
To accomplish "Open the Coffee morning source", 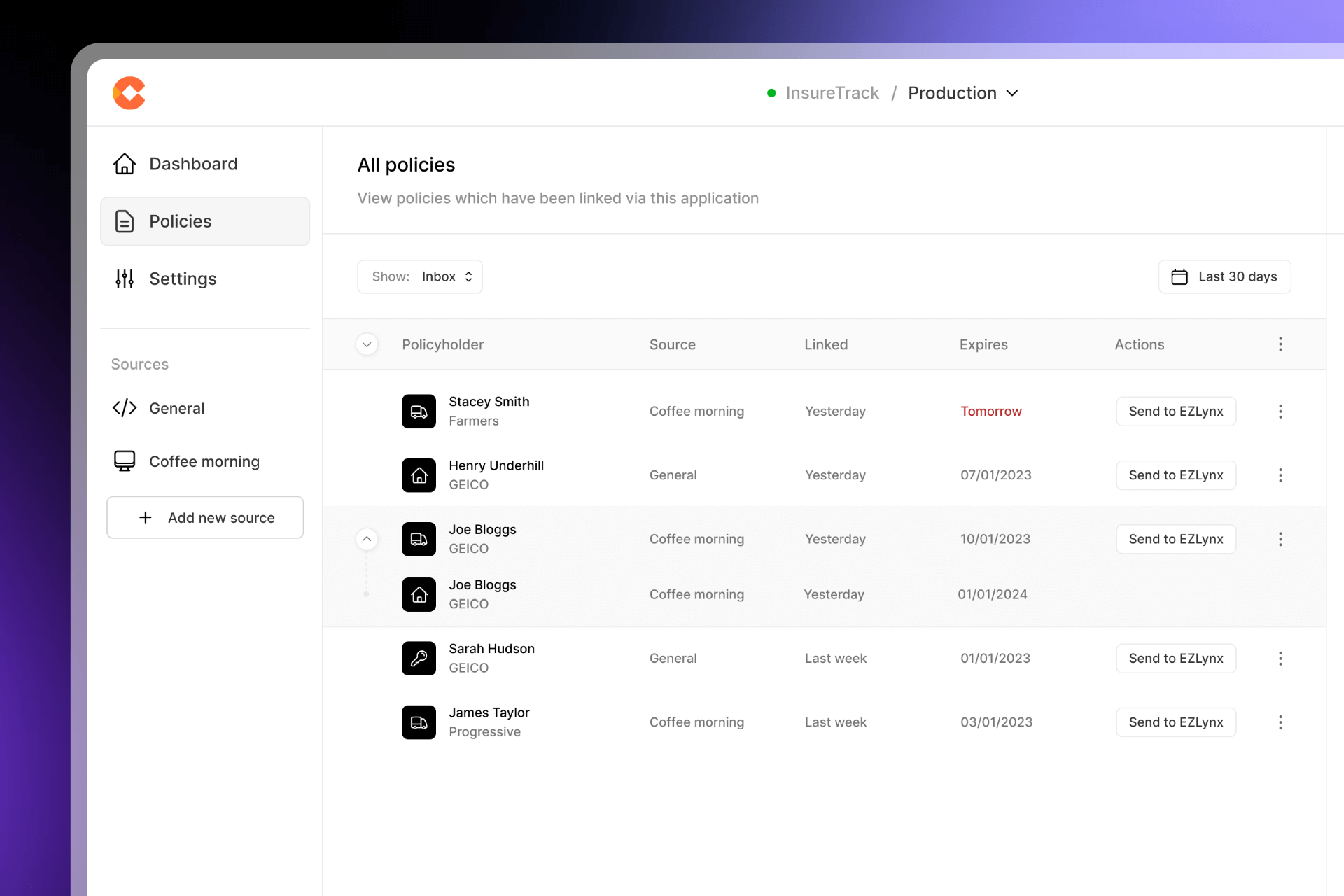I will click(204, 461).
